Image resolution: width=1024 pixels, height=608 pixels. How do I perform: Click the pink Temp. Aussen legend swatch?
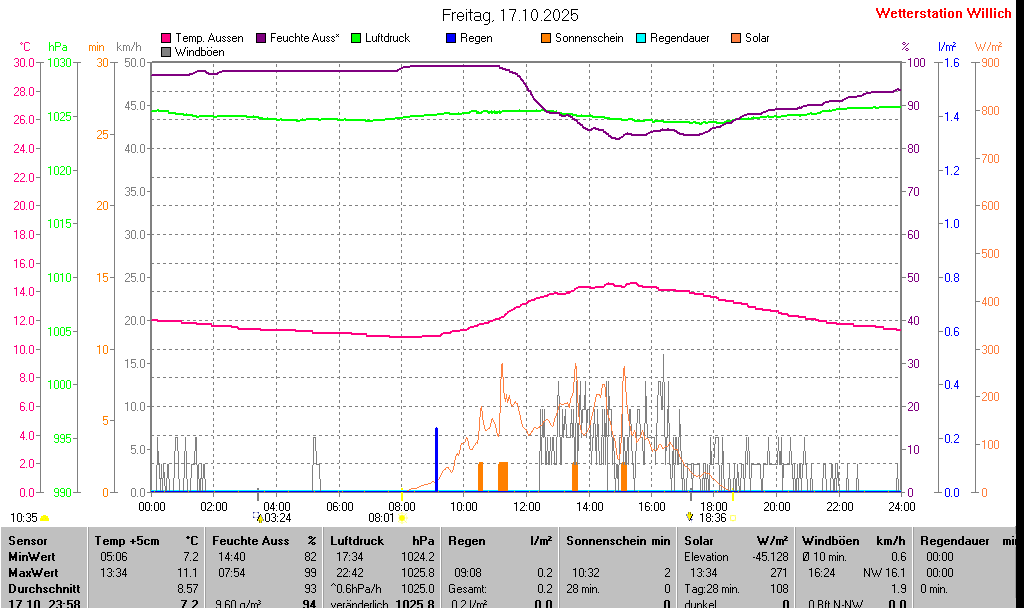(x=166, y=38)
